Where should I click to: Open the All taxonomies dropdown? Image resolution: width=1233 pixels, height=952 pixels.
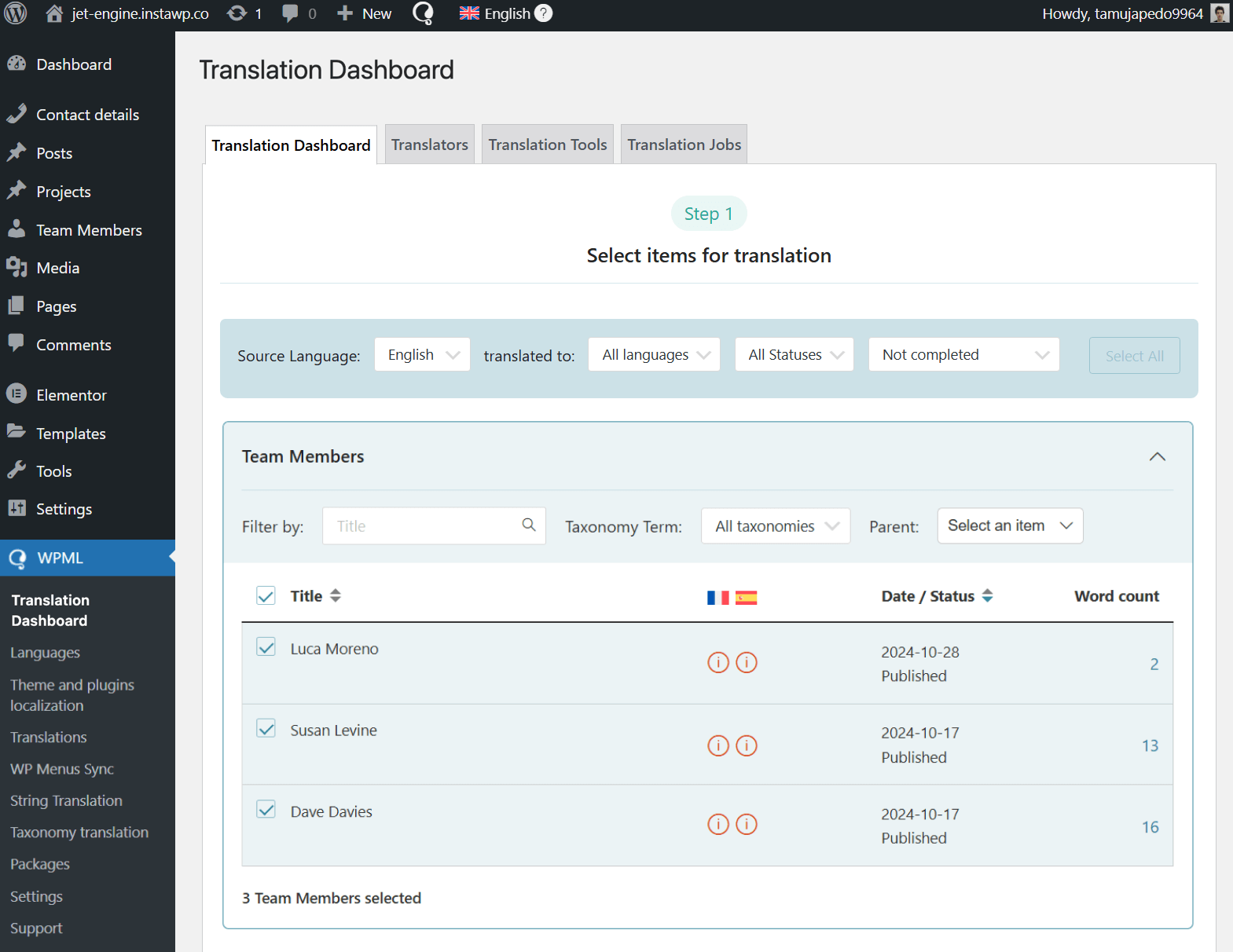(x=775, y=526)
